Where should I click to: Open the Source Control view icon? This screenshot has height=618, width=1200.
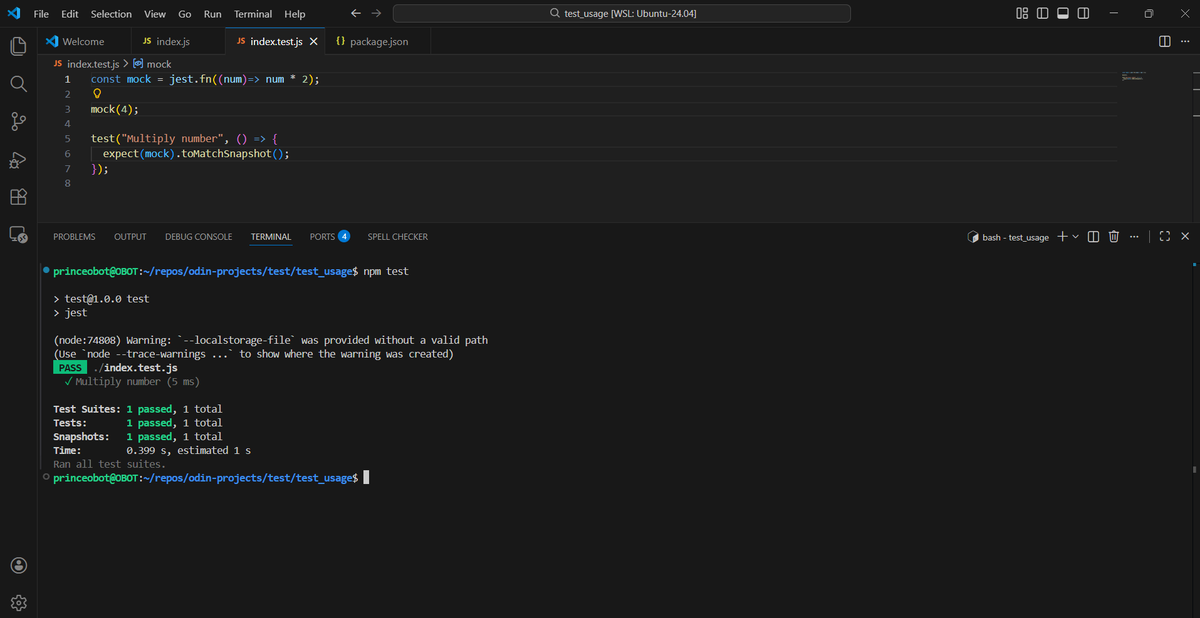tap(18, 122)
